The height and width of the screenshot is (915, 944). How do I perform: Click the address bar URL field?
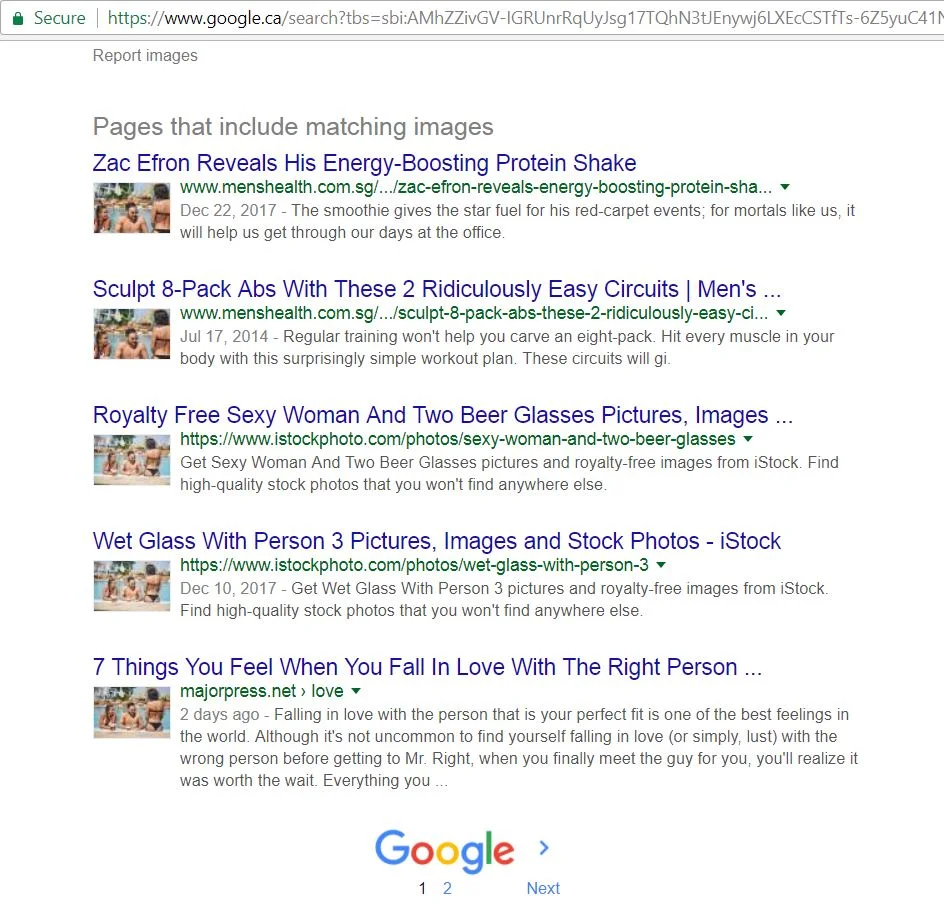(524, 19)
